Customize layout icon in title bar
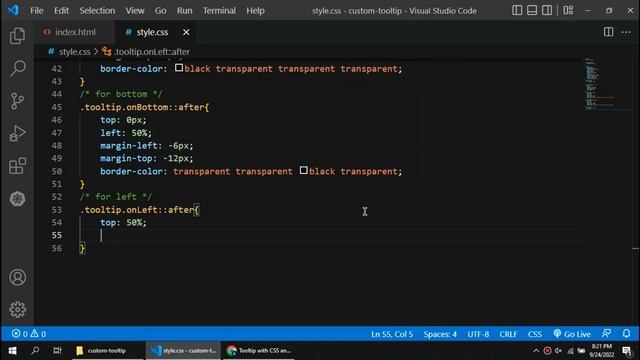 568,10
